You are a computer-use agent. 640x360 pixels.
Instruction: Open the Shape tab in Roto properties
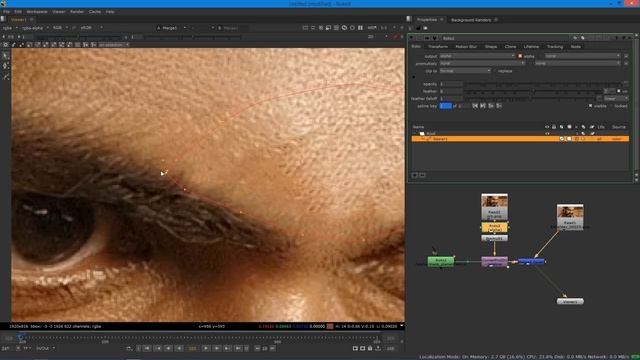pos(491,47)
